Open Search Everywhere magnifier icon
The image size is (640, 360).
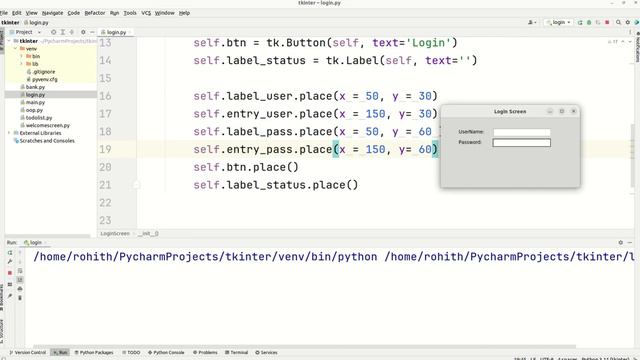618,22
